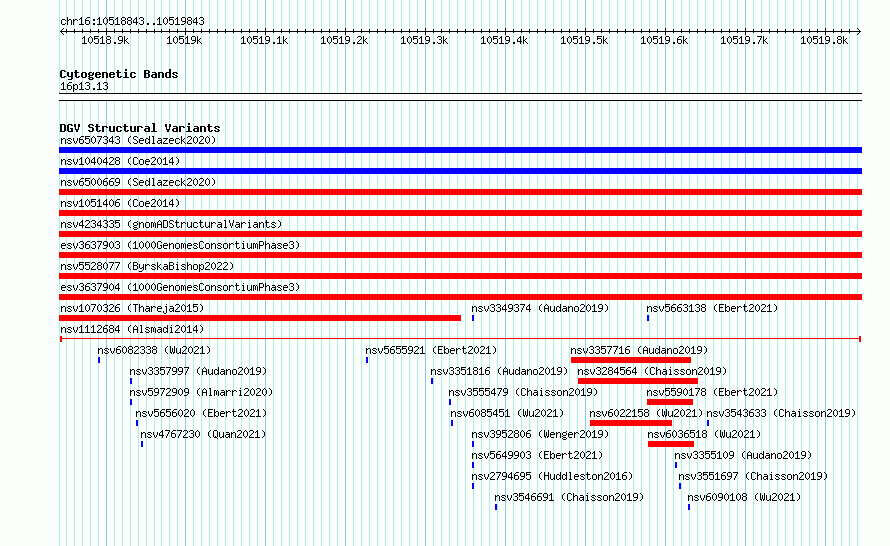Click the nsv5649903 (Ebert2021) label
The height and width of the screenshot is (546, 890).
coord(537,455)
